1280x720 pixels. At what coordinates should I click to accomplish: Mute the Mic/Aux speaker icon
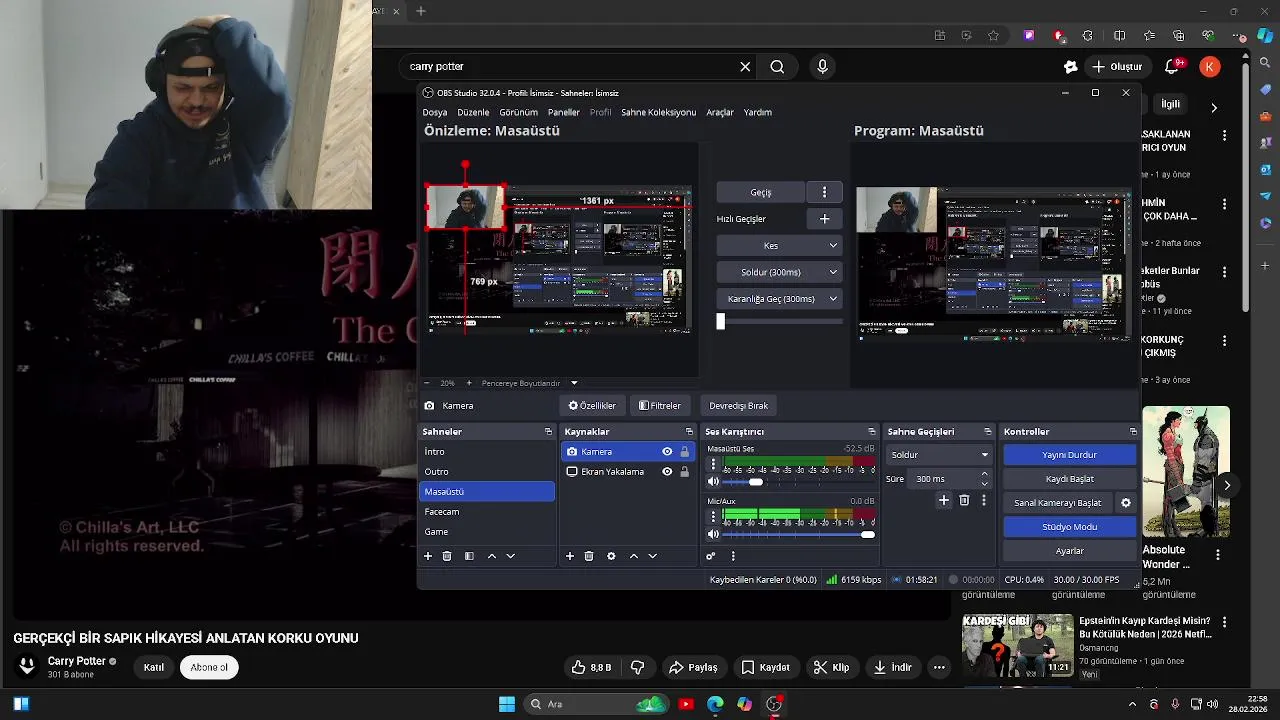click(713, 534)
